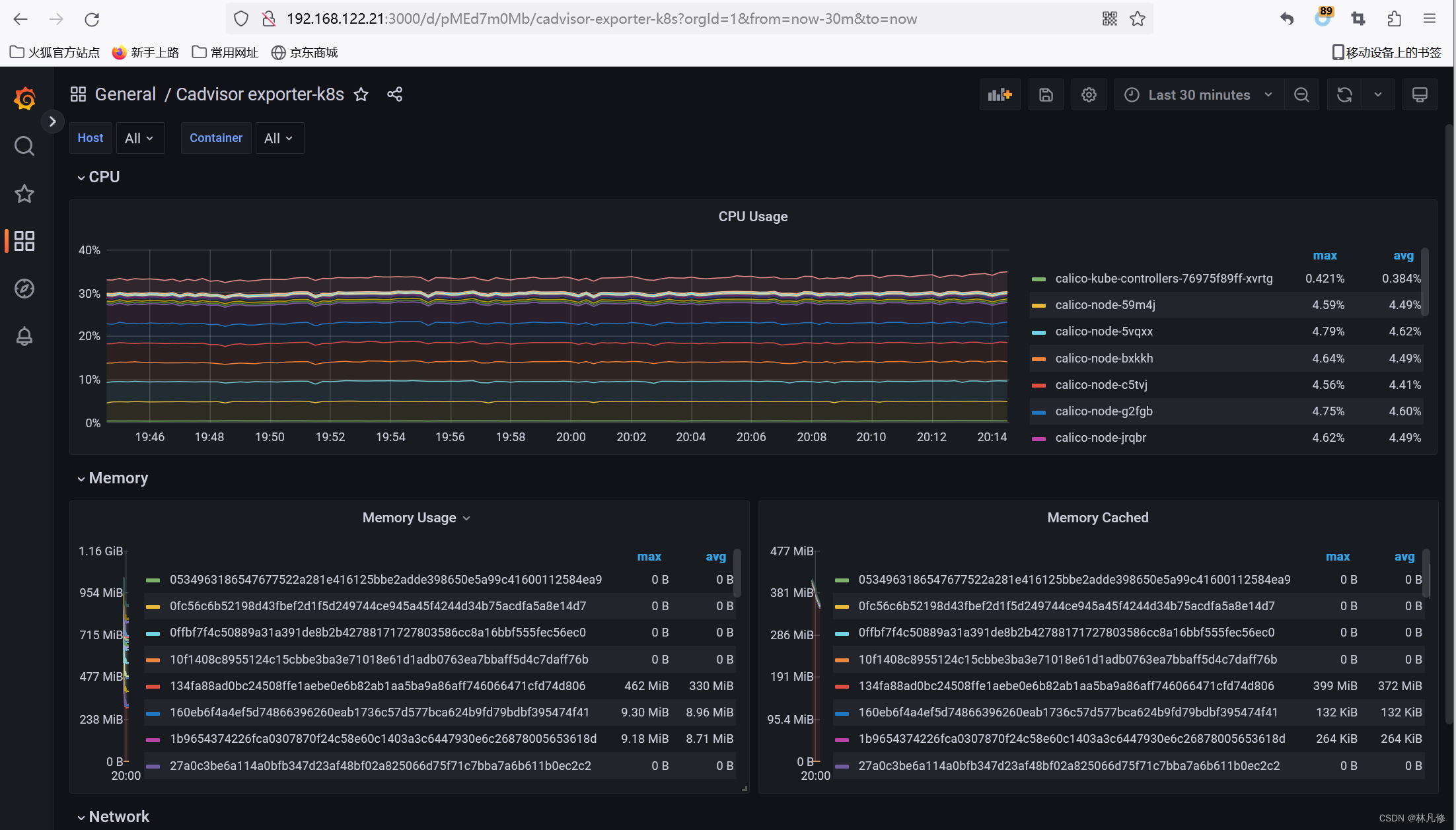Viewport: 1456px width, 830px height.
Task: Add a new panel to the dashboard
Action: (1000, 95)
